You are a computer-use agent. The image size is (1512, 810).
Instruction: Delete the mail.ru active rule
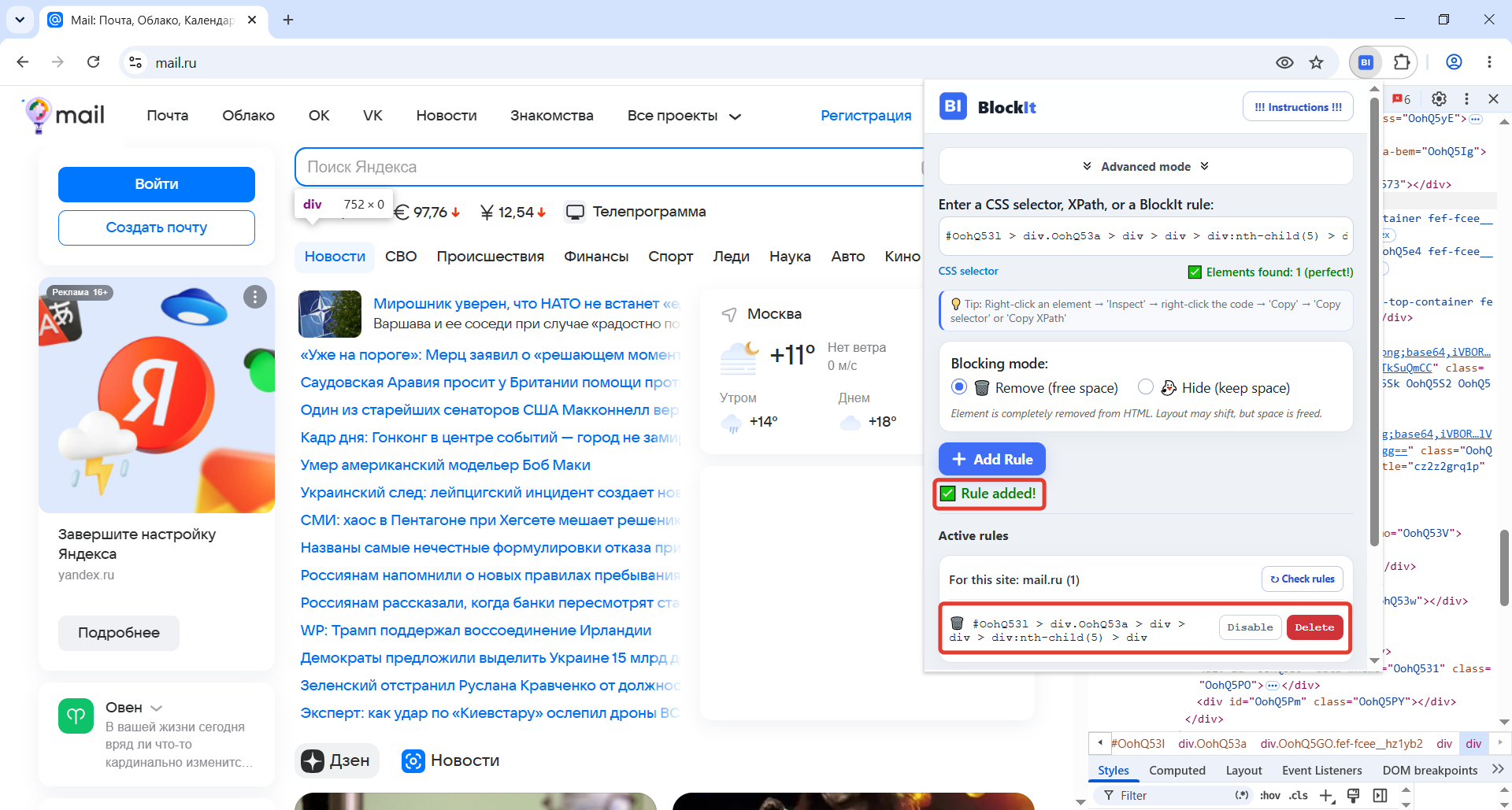click(x=1314, y=627)
